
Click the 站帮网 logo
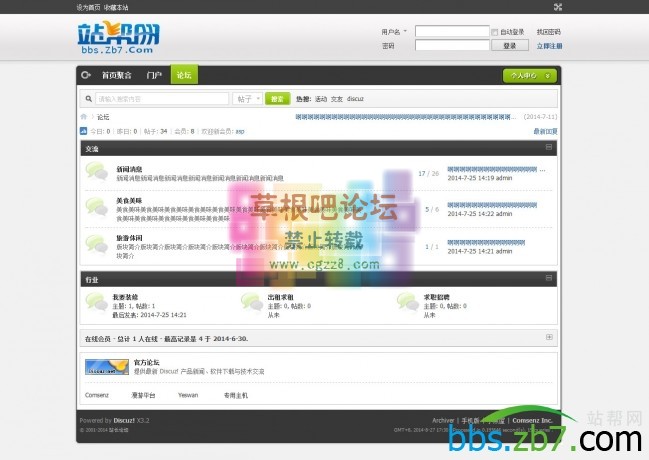pos(118,37)
